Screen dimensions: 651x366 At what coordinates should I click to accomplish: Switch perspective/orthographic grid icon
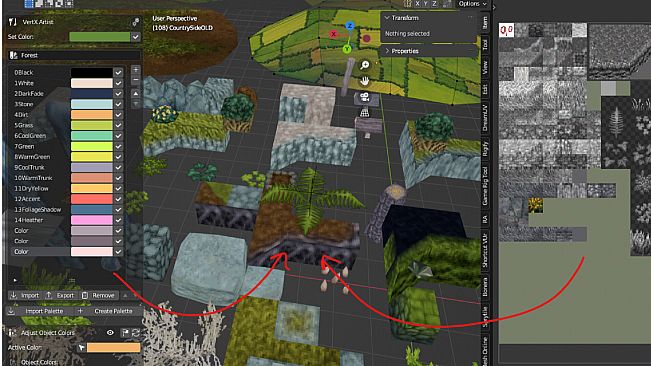pyautogui.click(x=365, y=112)
